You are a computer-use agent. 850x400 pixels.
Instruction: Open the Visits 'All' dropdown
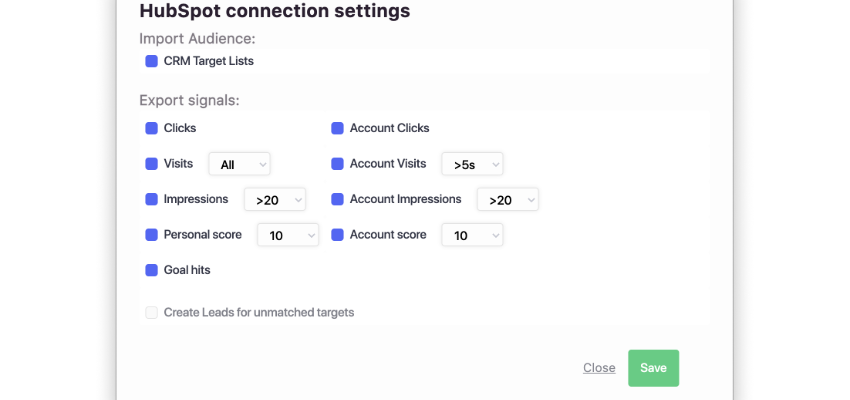(x=239, y=164)
